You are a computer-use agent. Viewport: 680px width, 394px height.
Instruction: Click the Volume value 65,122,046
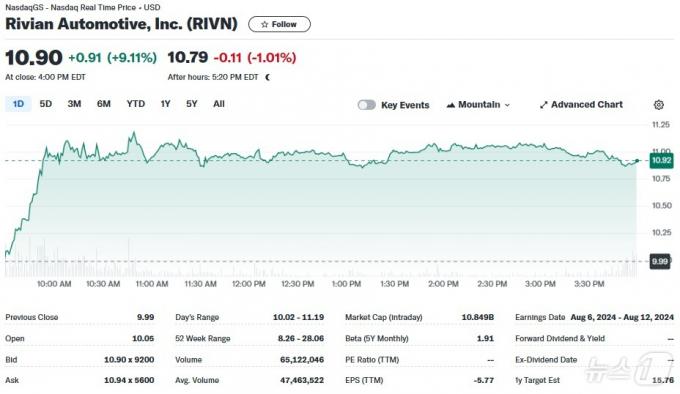coord(302,360)
